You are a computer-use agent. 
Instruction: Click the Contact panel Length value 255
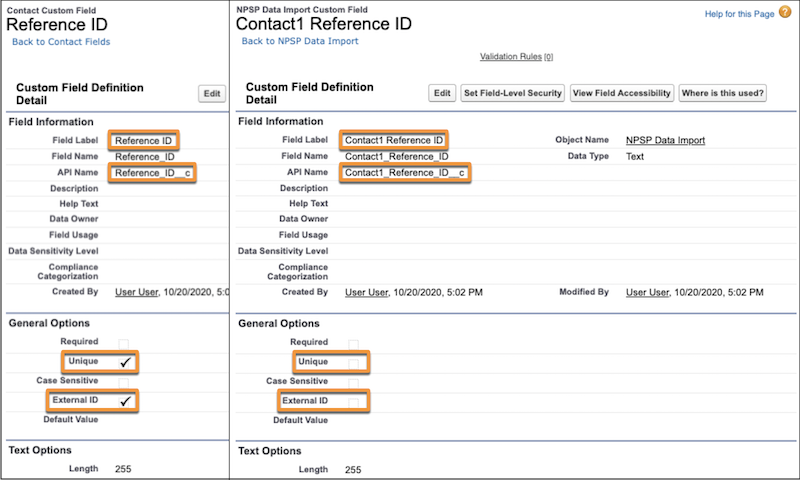(x=123, y=469)
